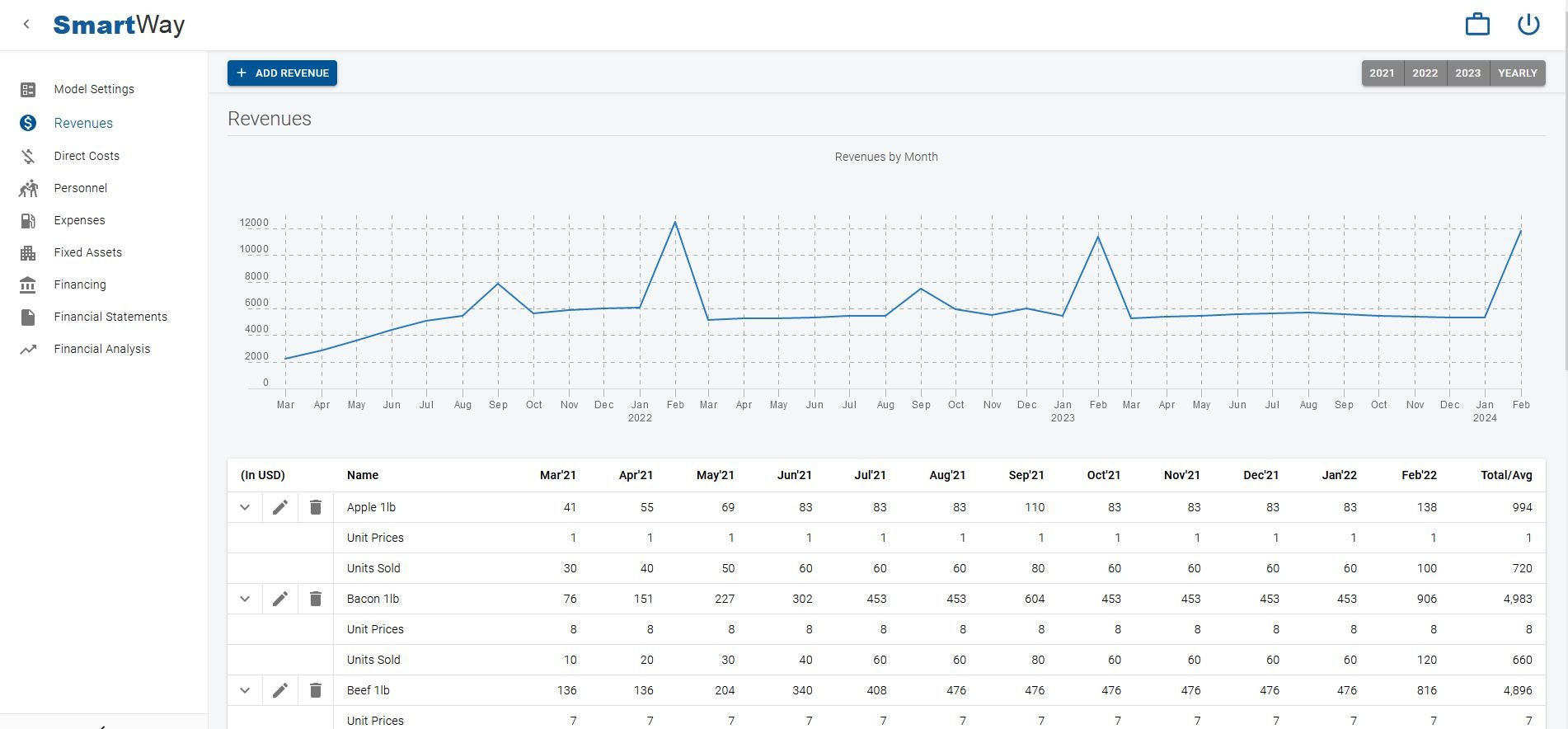Click the SmartWay logo
This screenshot has height=729, width=1568.
(x=119, y=25)
